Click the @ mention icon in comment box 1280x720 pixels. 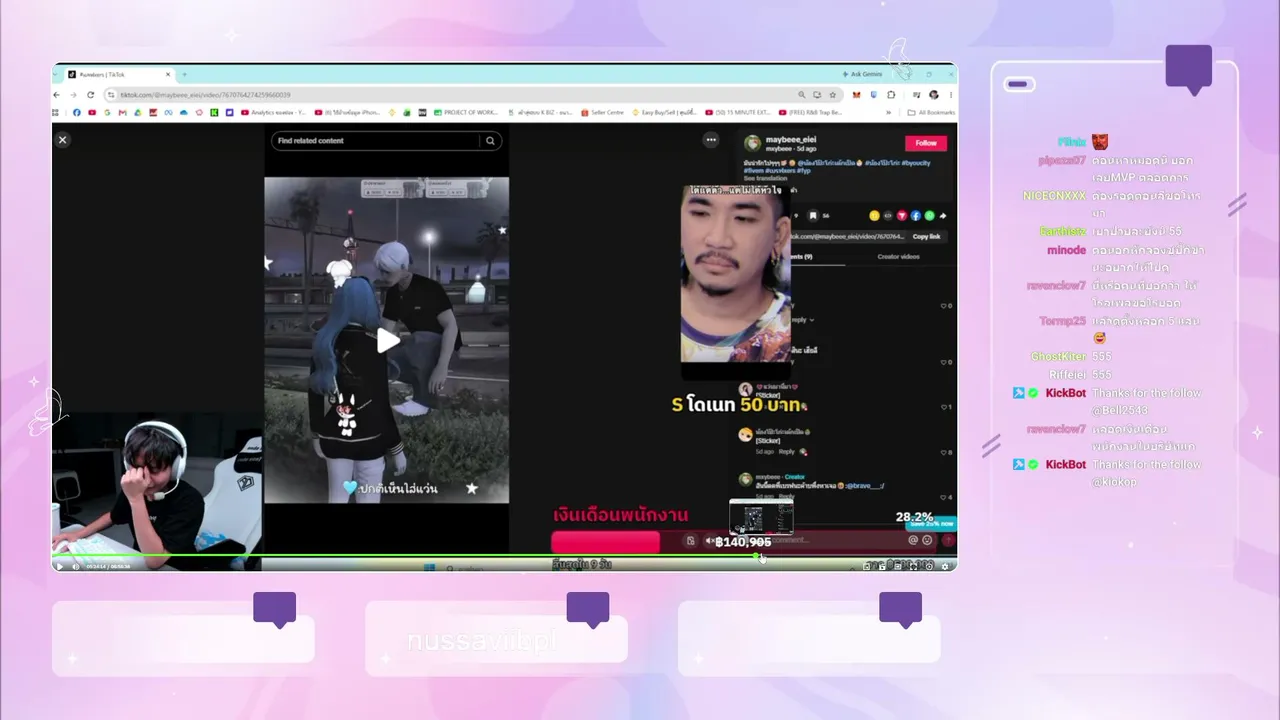point(912,540)
